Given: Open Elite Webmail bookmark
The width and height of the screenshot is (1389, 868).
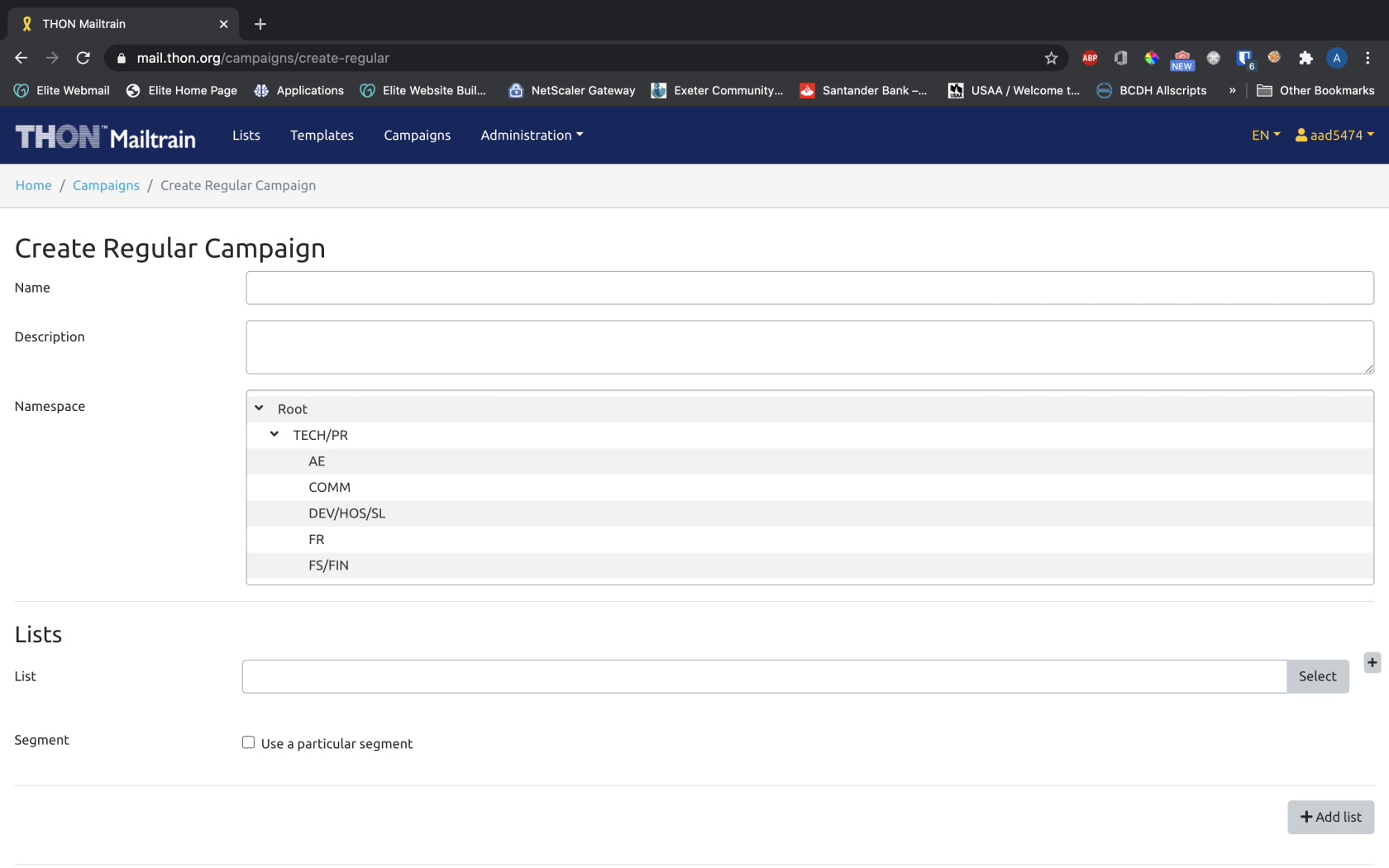Looking at the screenshot, I should pos(62,90).
